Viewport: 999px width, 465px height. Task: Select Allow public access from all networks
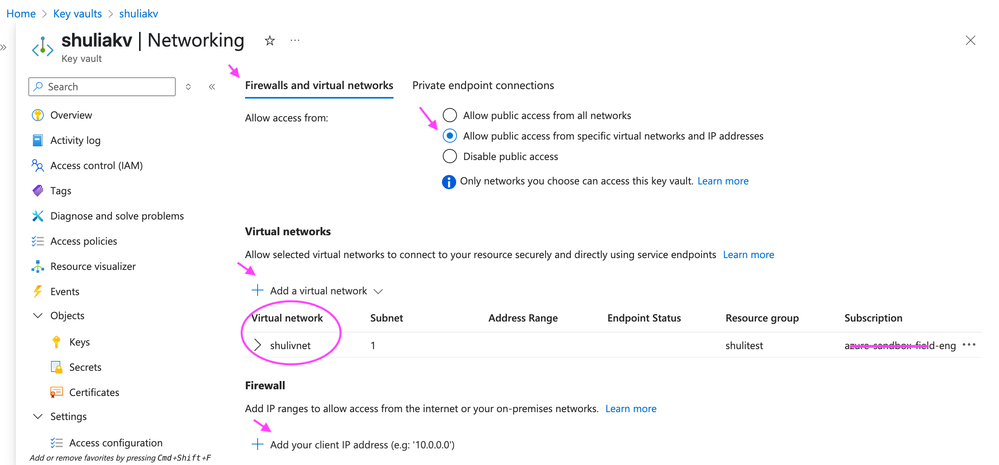click(450, 115)
